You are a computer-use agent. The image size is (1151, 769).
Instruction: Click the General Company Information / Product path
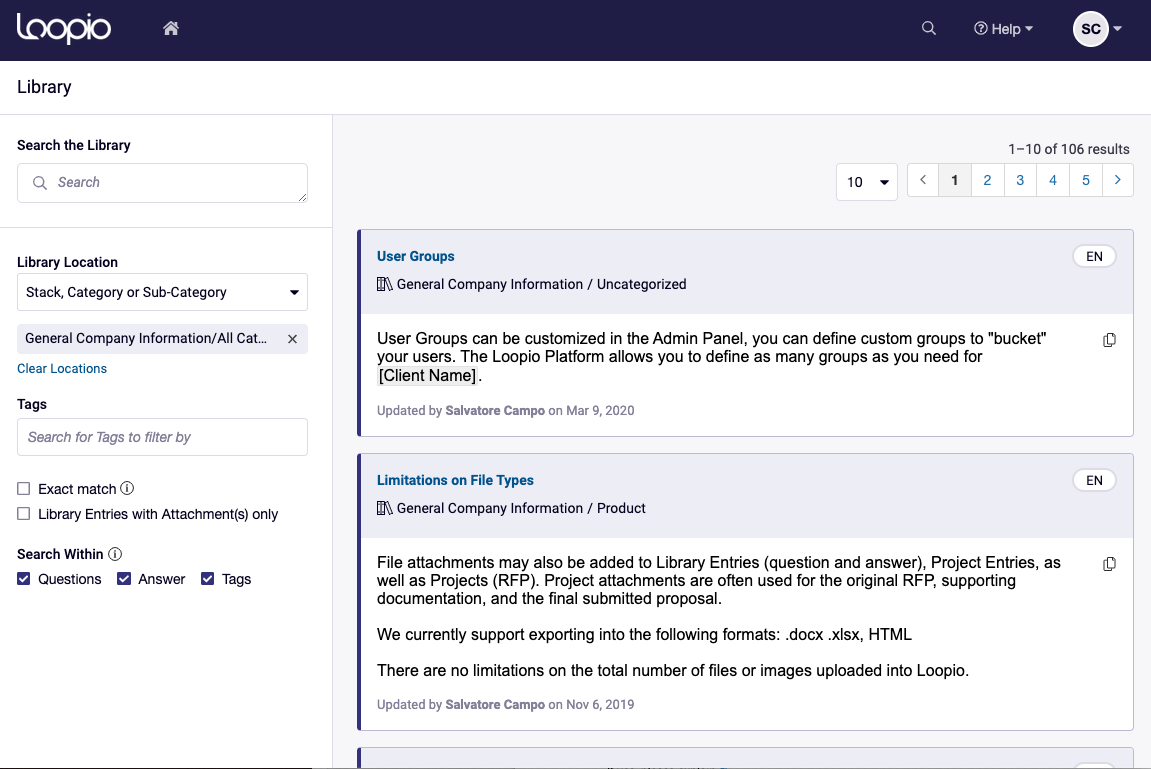click(x=521, y=508)
